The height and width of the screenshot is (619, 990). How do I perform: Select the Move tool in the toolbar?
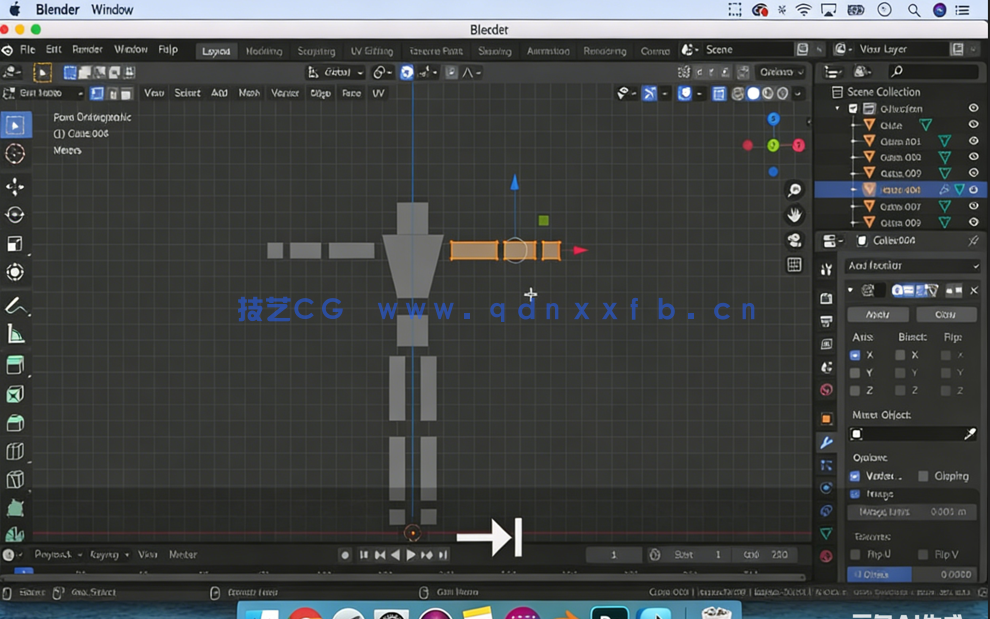[15, 183]
